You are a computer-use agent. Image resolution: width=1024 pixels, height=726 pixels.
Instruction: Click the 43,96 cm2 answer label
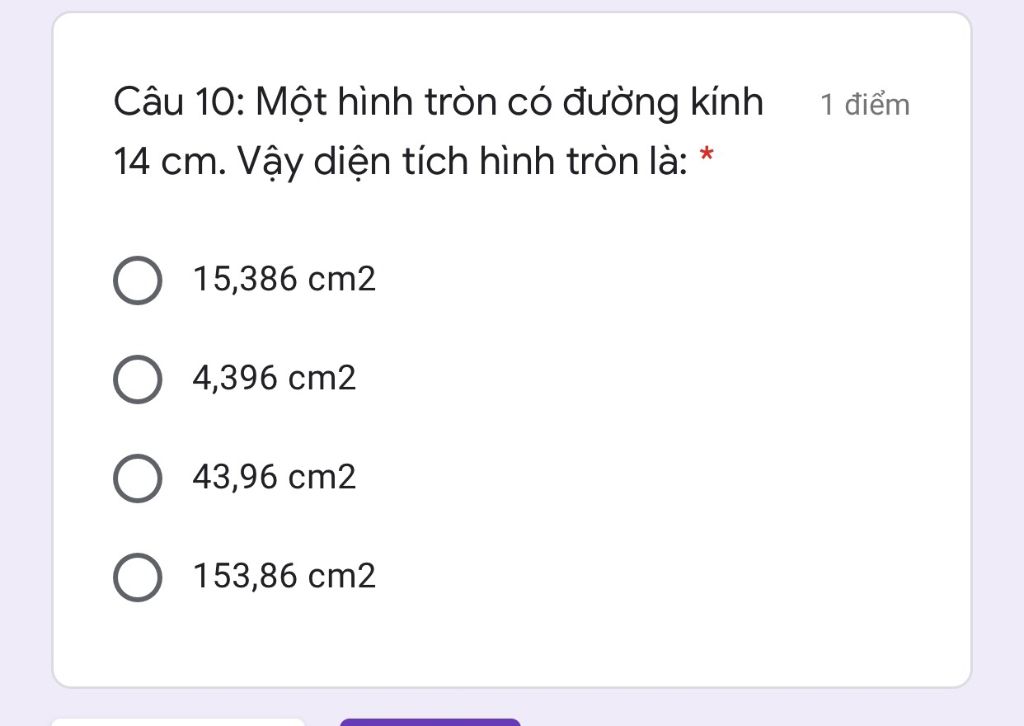(x=274, y=477)
